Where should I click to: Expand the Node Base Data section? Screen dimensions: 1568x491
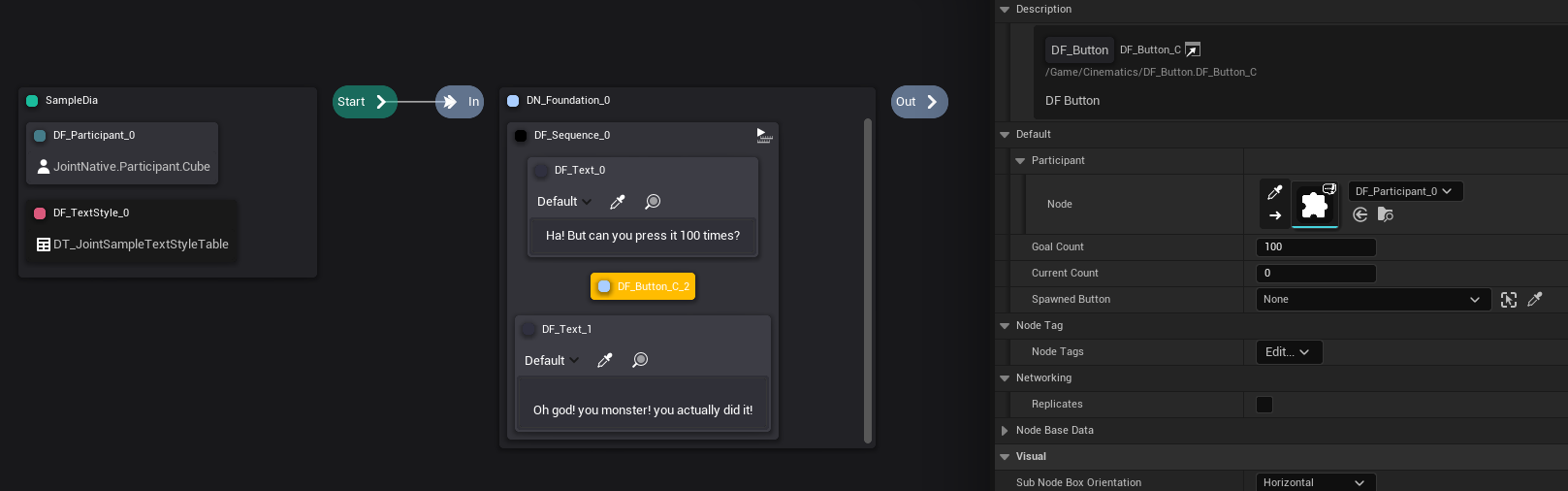pyautogui.click(x=1005, y=431)
